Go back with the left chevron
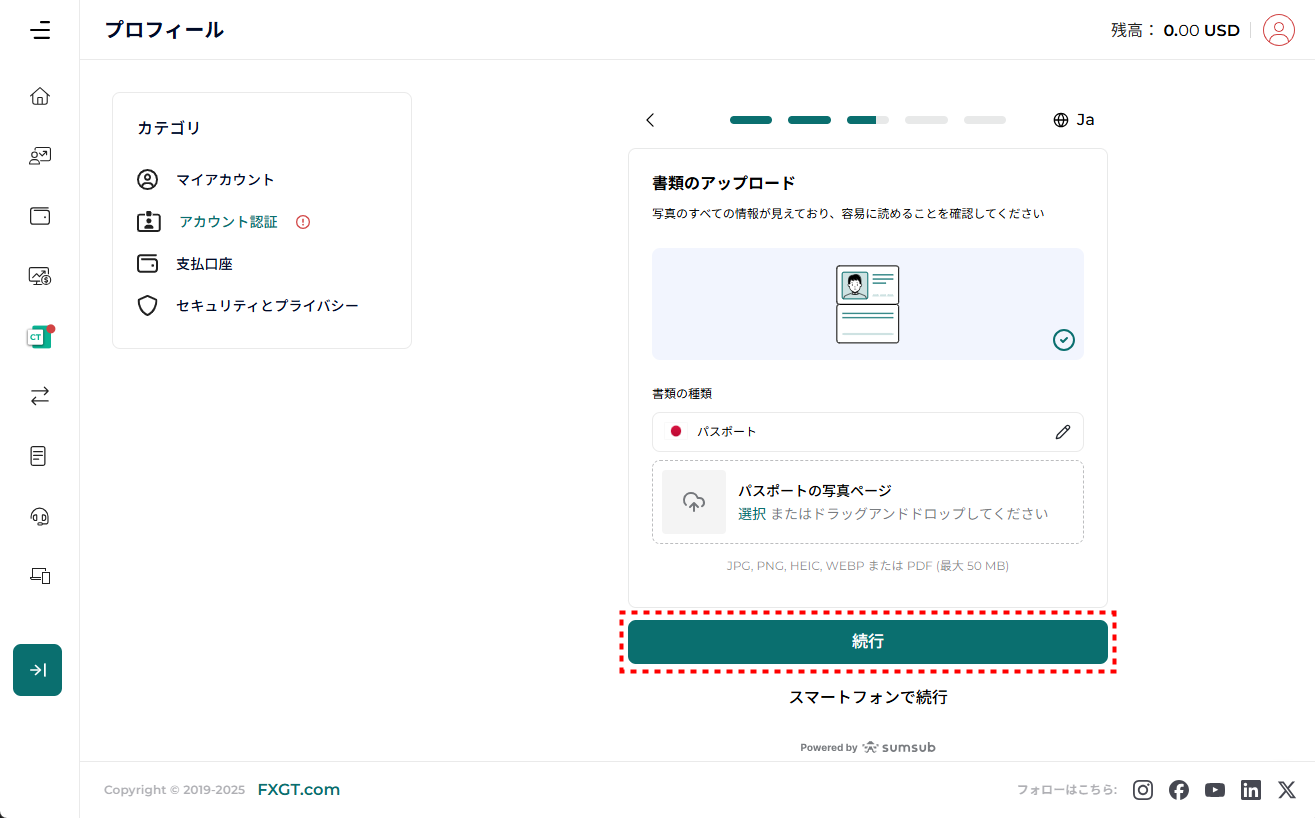Screen dimensions: 1315x818 [650, 120]
